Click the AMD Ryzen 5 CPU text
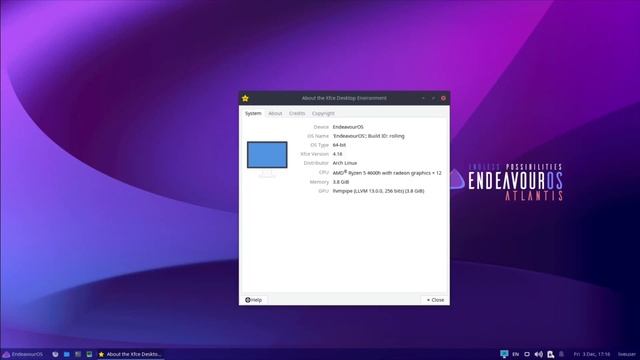 click(387, 173)
